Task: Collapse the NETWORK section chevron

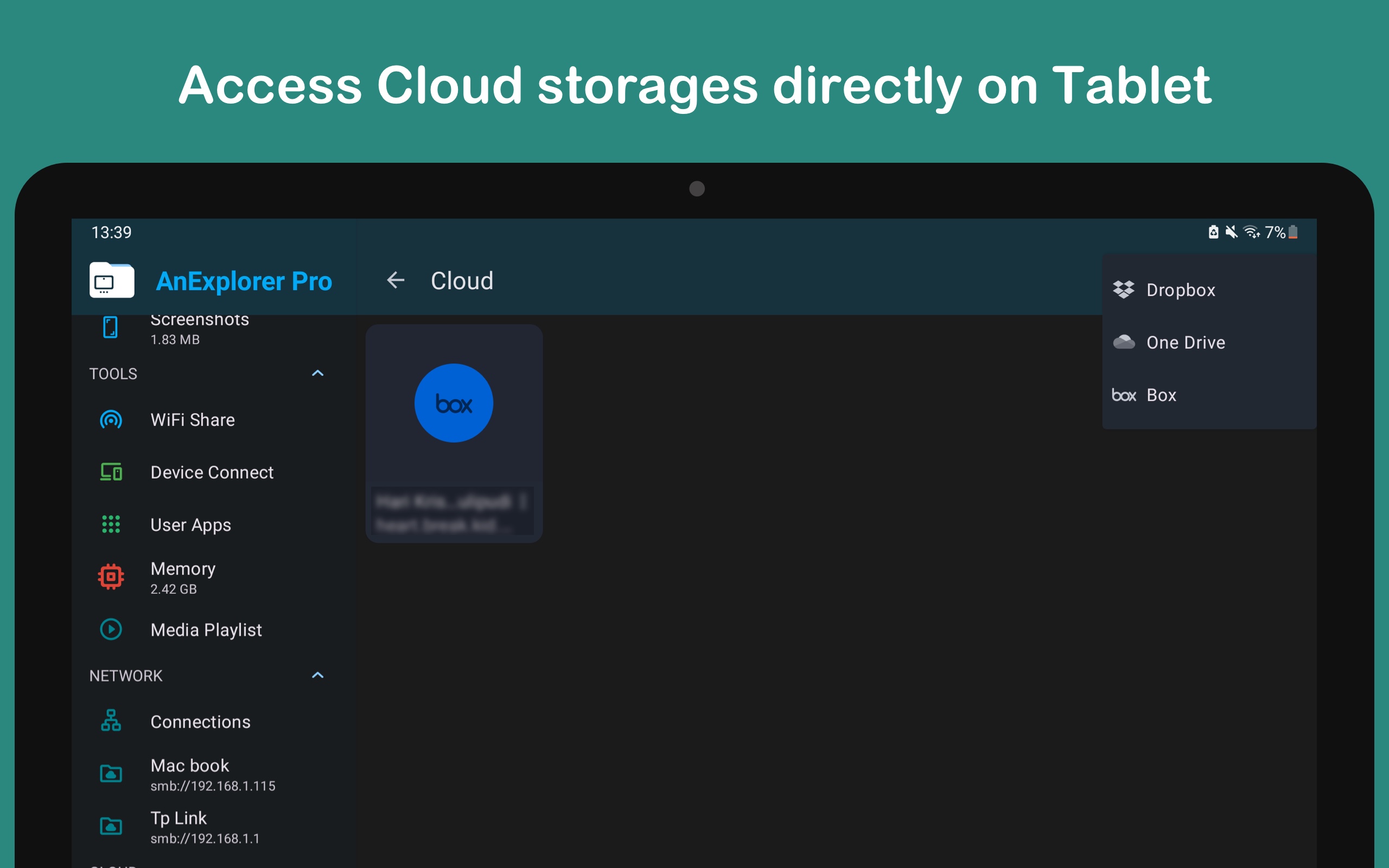Action: [317, 676]
